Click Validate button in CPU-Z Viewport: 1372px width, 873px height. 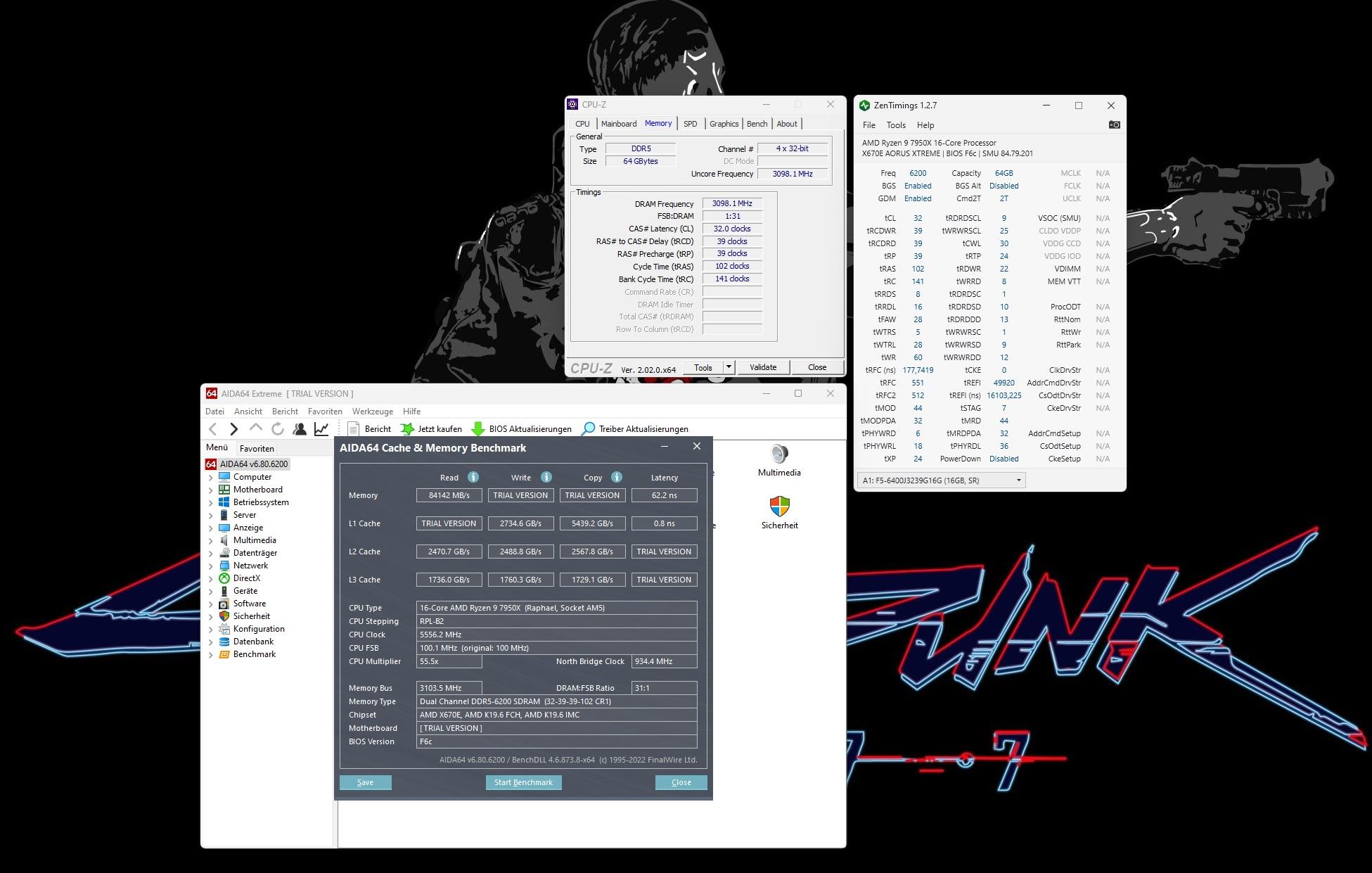(763, 367)
